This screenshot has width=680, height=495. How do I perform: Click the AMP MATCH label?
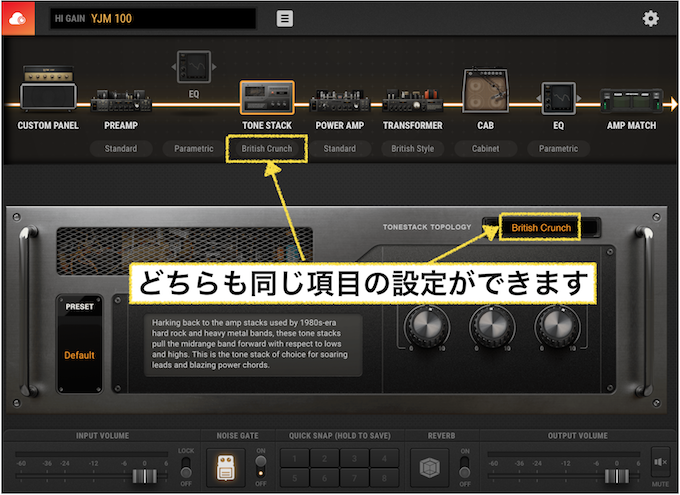(x=631, y=125)
